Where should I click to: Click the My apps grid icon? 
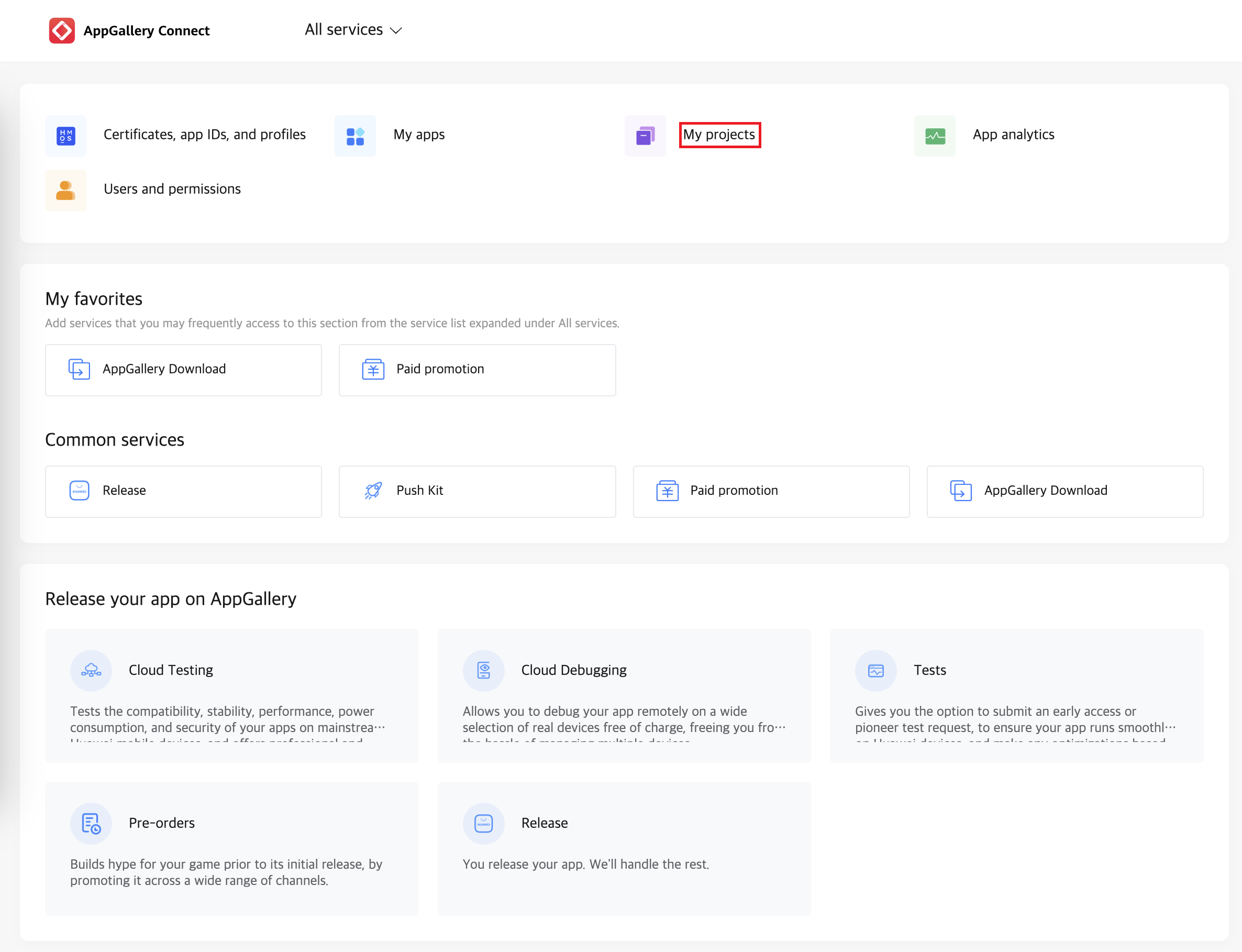(x=355, y=136)
